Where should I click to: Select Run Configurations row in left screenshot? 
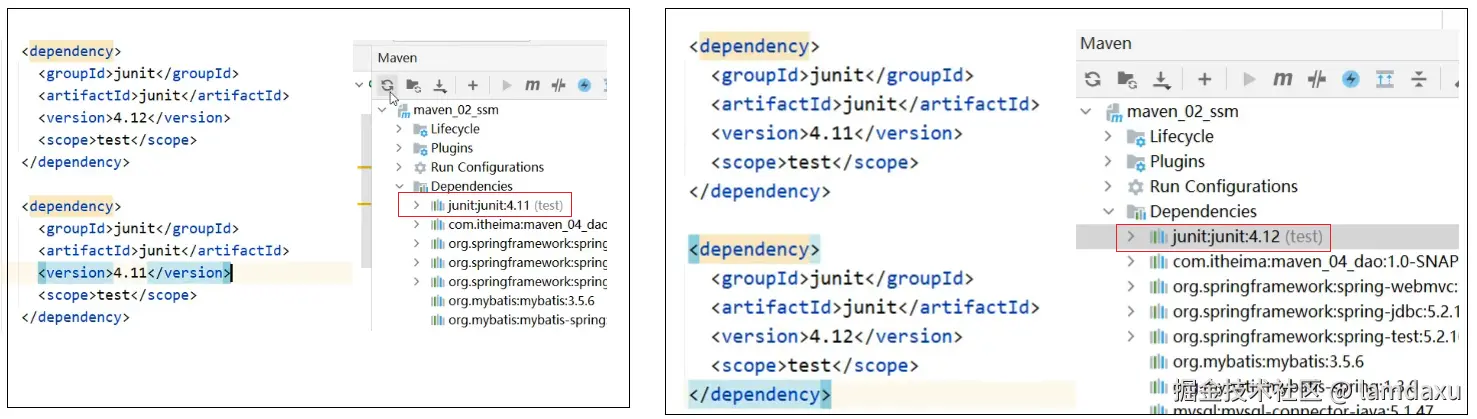coord(489,167)
